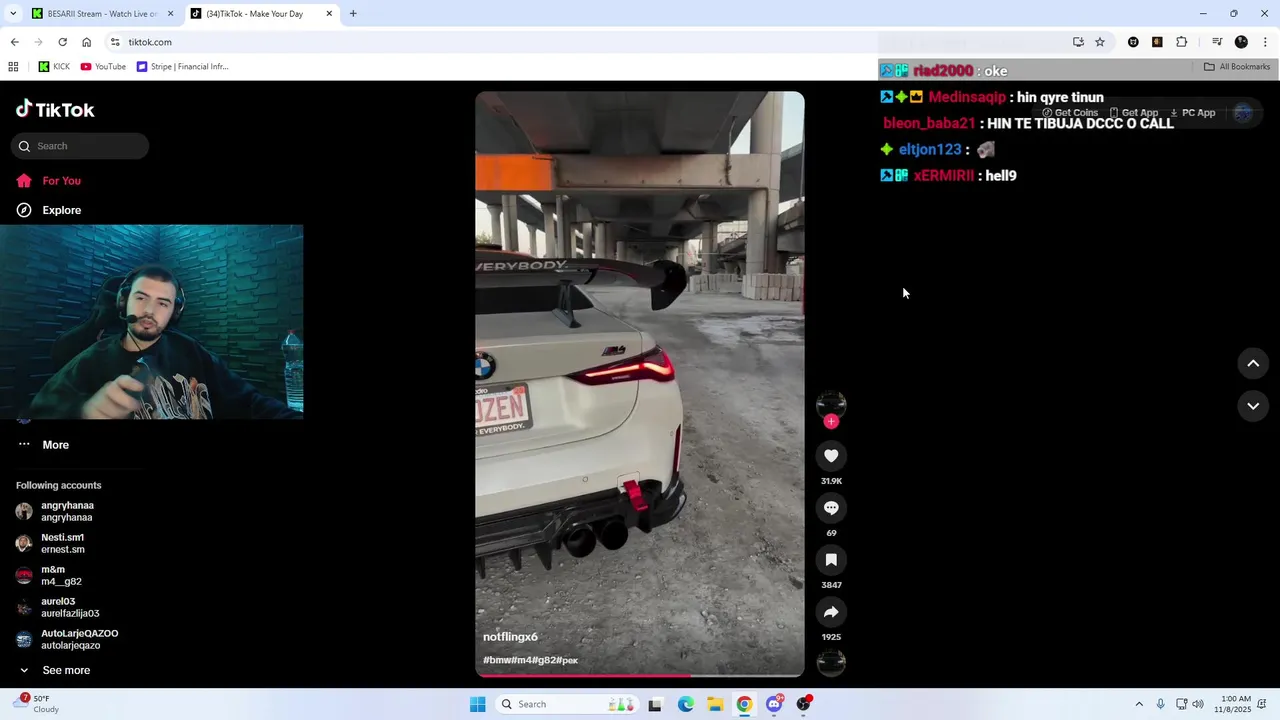
Task: Go to previous video with up chevron
Action: click(x=1253, y=364)
